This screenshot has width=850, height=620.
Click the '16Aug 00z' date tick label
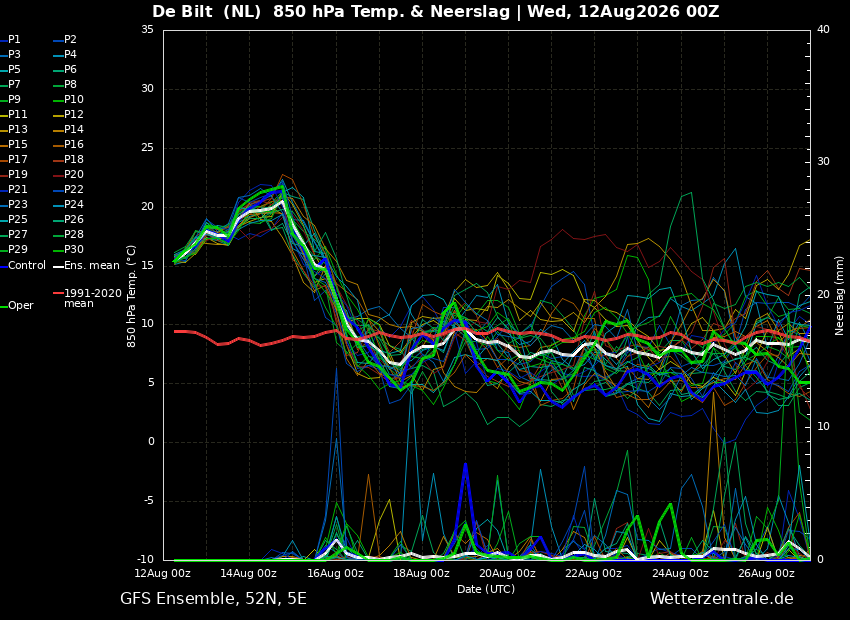336,573
